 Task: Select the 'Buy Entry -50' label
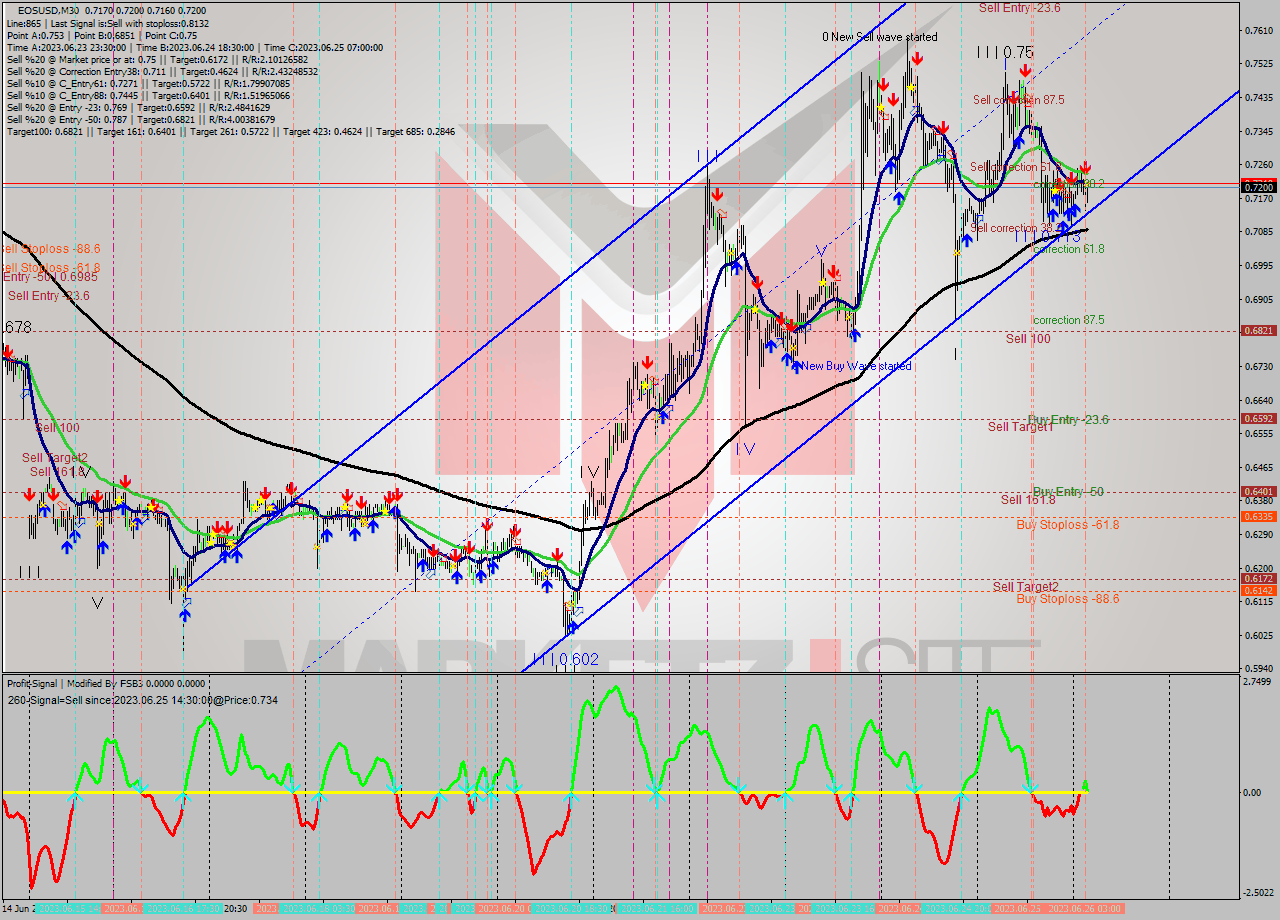tap(1068, 492)
